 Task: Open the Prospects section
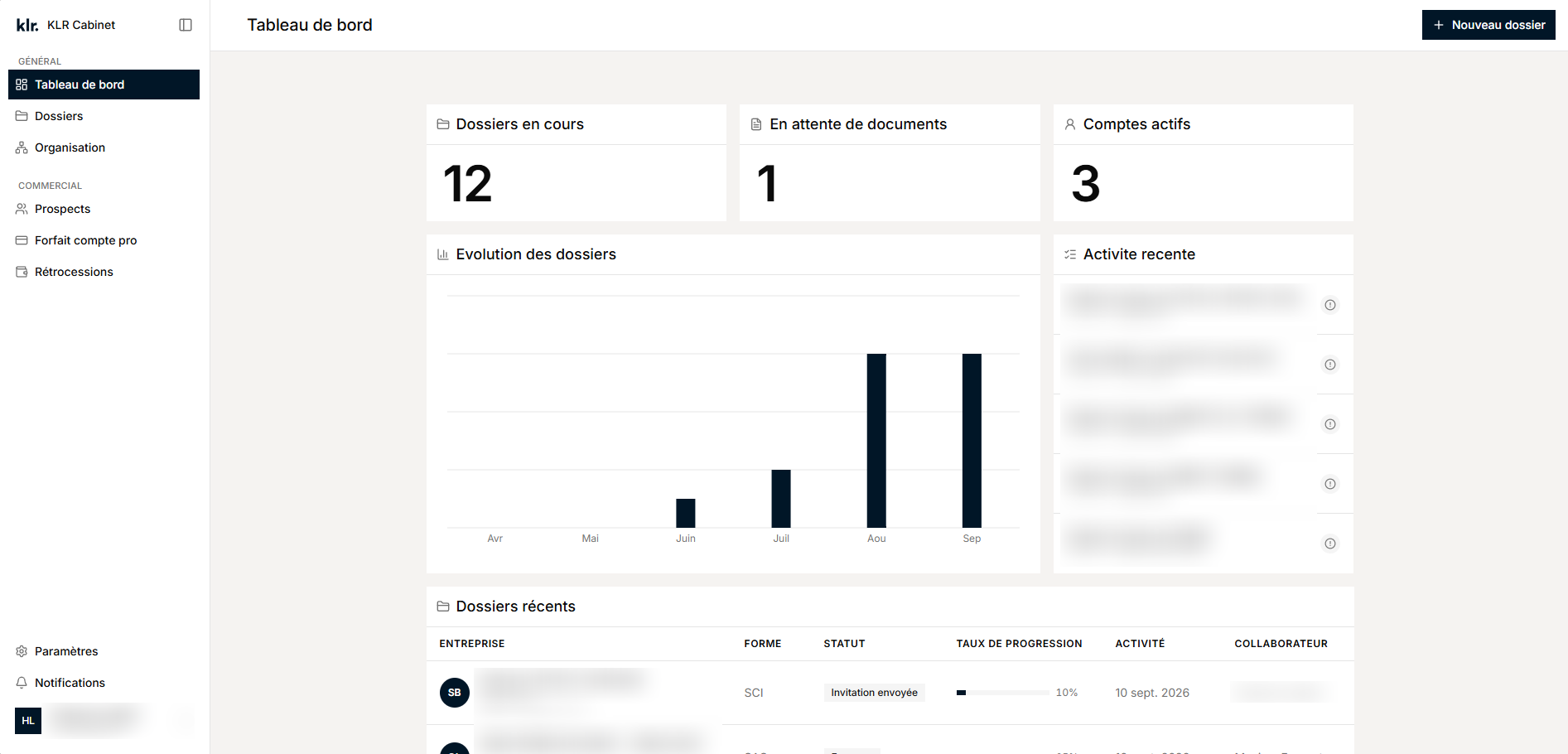coord(104,209)
